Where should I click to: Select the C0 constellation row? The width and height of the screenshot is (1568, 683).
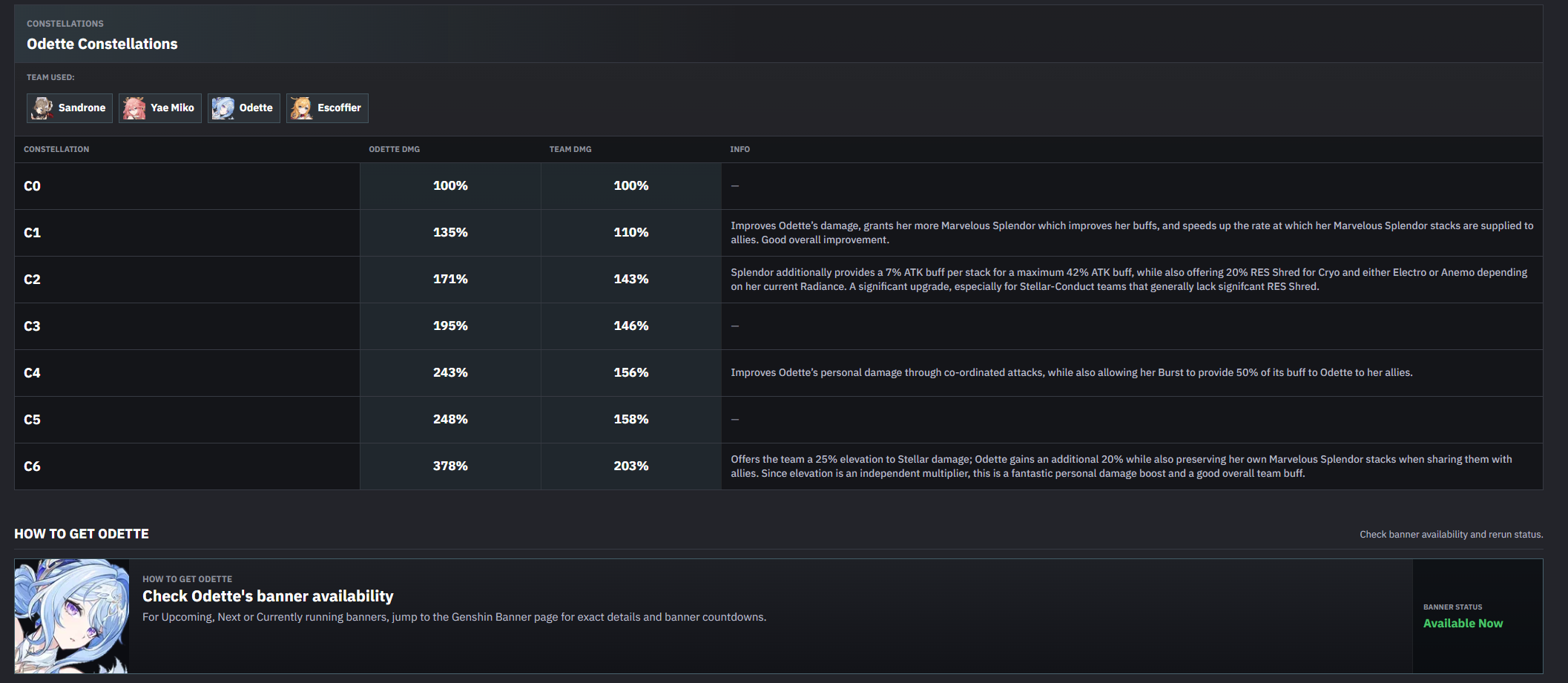click(x=779, y=186)
